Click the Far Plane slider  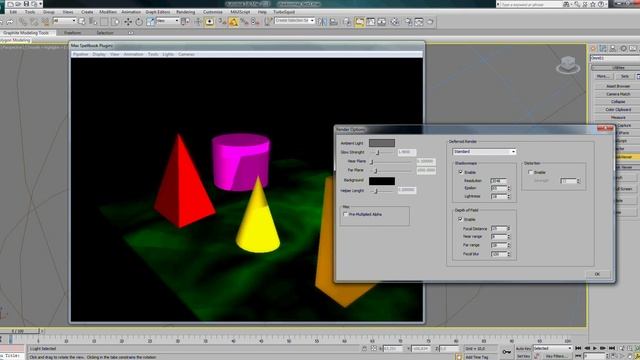391,171
